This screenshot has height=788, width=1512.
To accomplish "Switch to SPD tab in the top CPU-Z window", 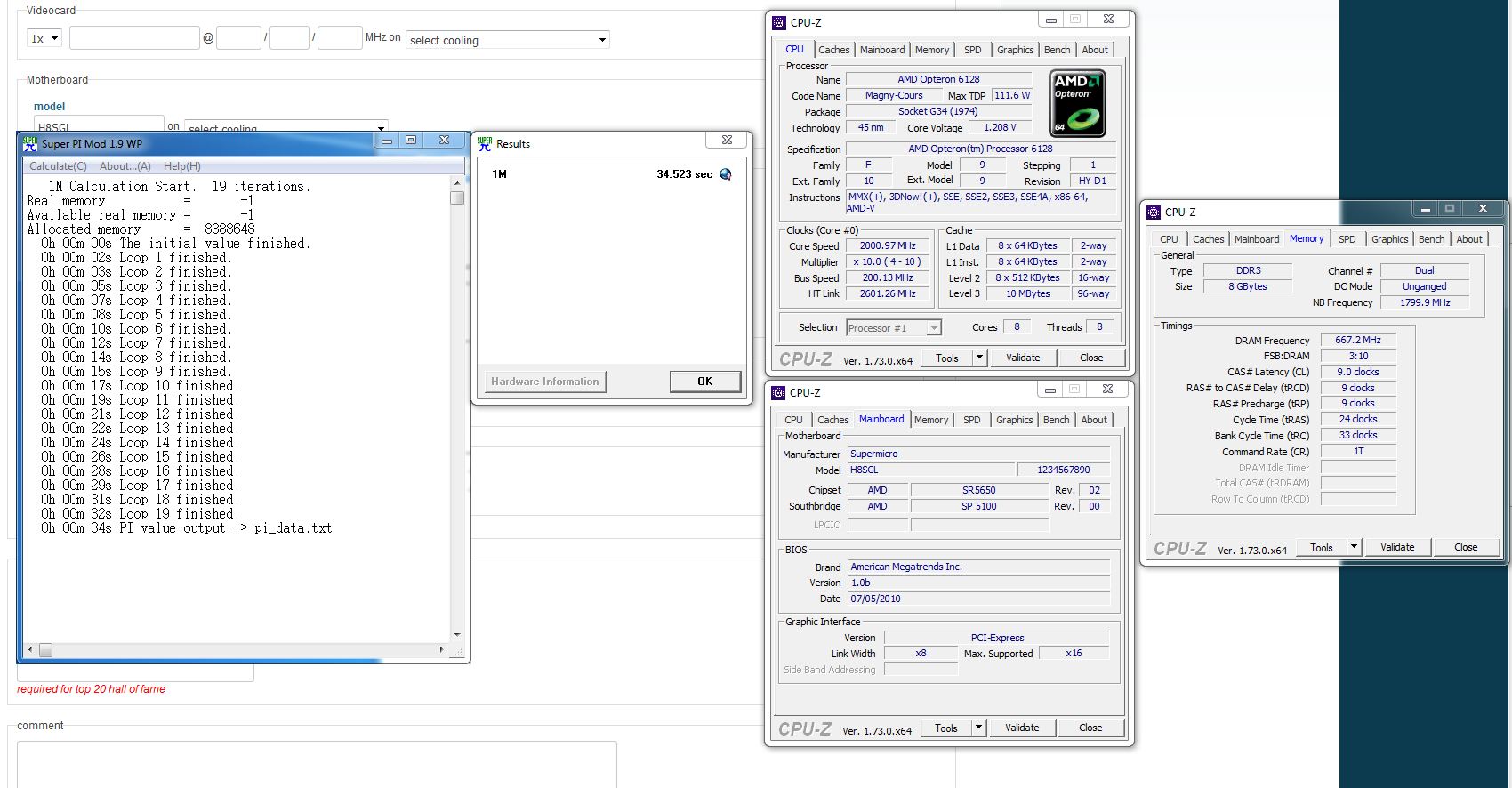I will pos(973,50).
